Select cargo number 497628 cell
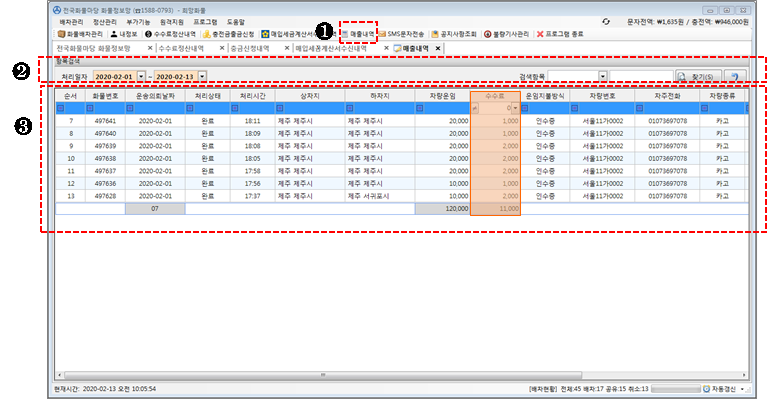This screenshot has height=399, width=767. pyautogui.click(x=105, y=196)
